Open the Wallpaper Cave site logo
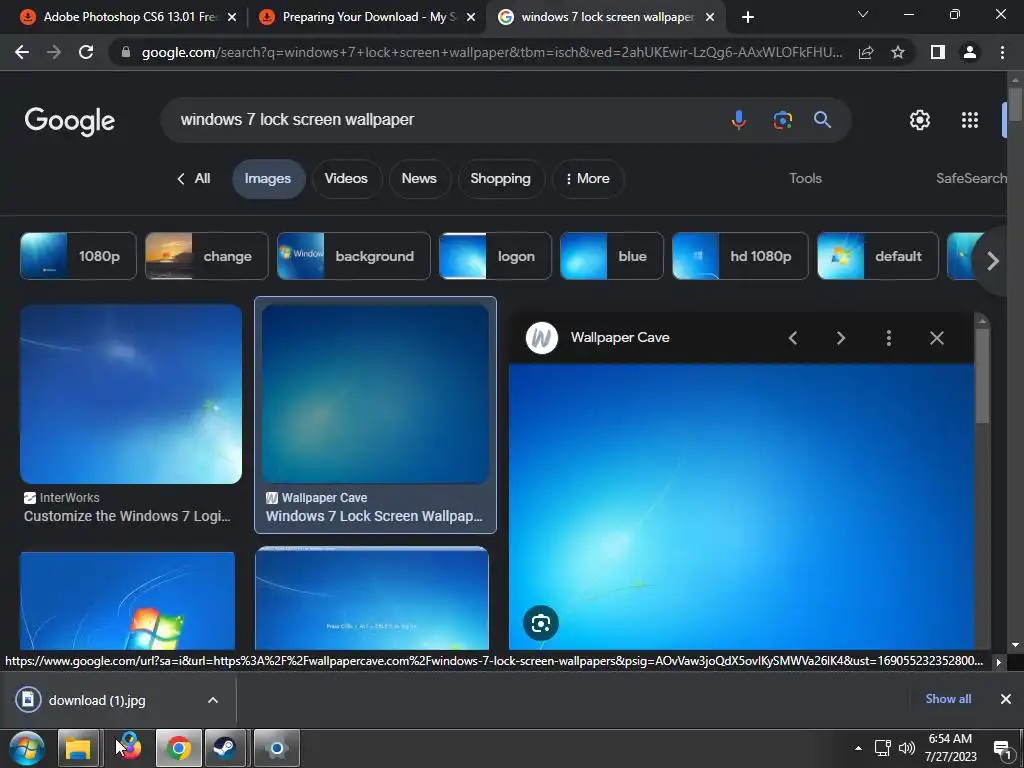 pyautogui.click(x=541, y=338)
